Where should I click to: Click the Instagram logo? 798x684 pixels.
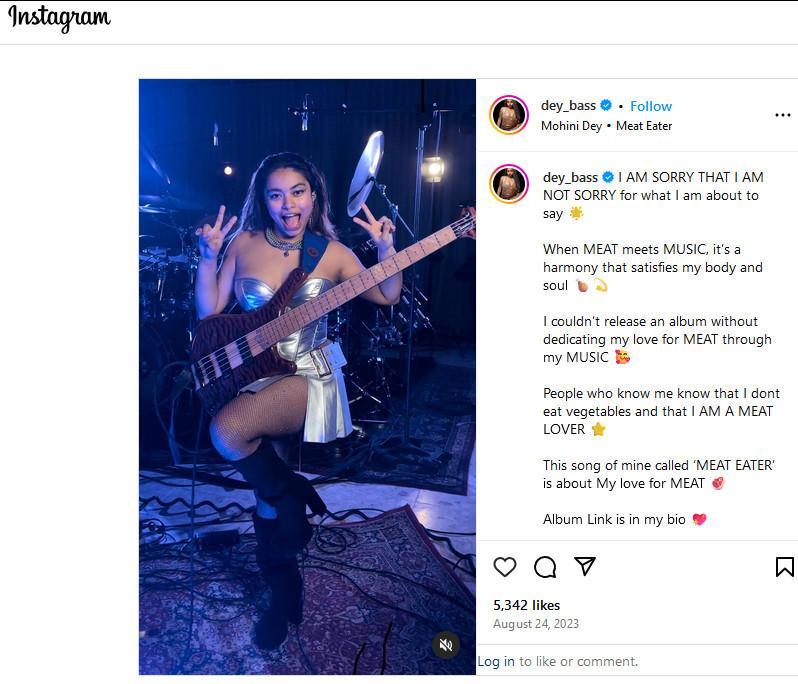(59, 18)
